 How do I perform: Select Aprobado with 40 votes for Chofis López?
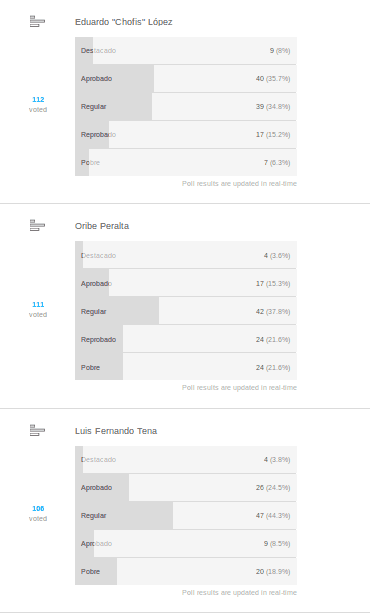point(186,79)
